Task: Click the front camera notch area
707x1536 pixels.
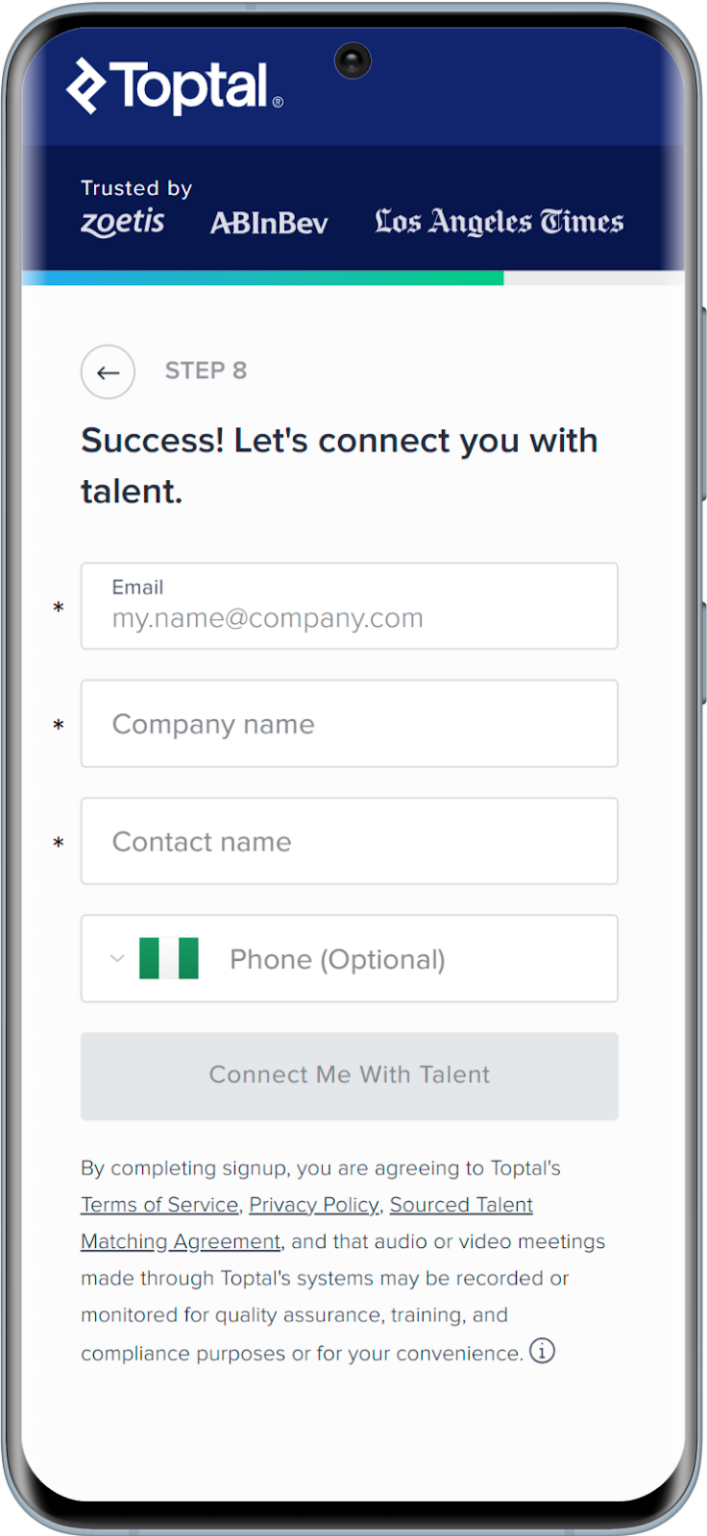Action: click(x=353, y=61)
